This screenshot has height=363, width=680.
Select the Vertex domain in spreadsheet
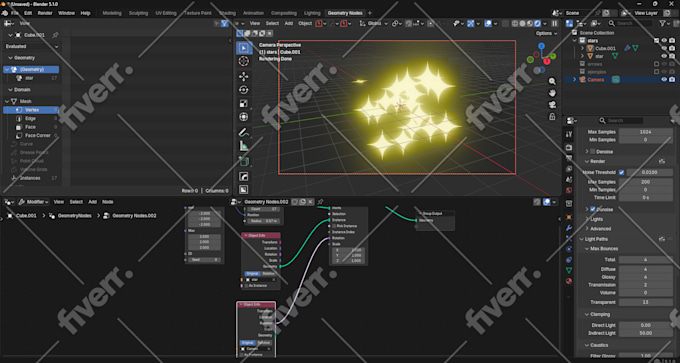[x=31, y=110]
